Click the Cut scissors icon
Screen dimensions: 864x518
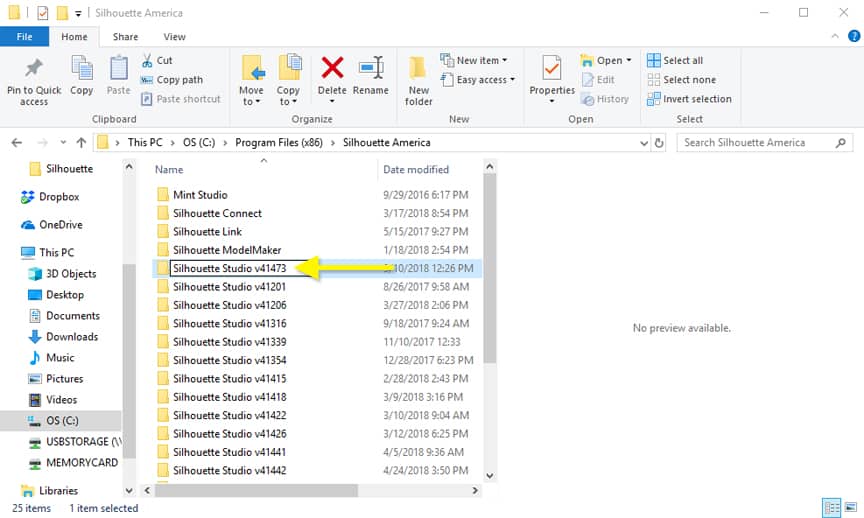[147, 60]
